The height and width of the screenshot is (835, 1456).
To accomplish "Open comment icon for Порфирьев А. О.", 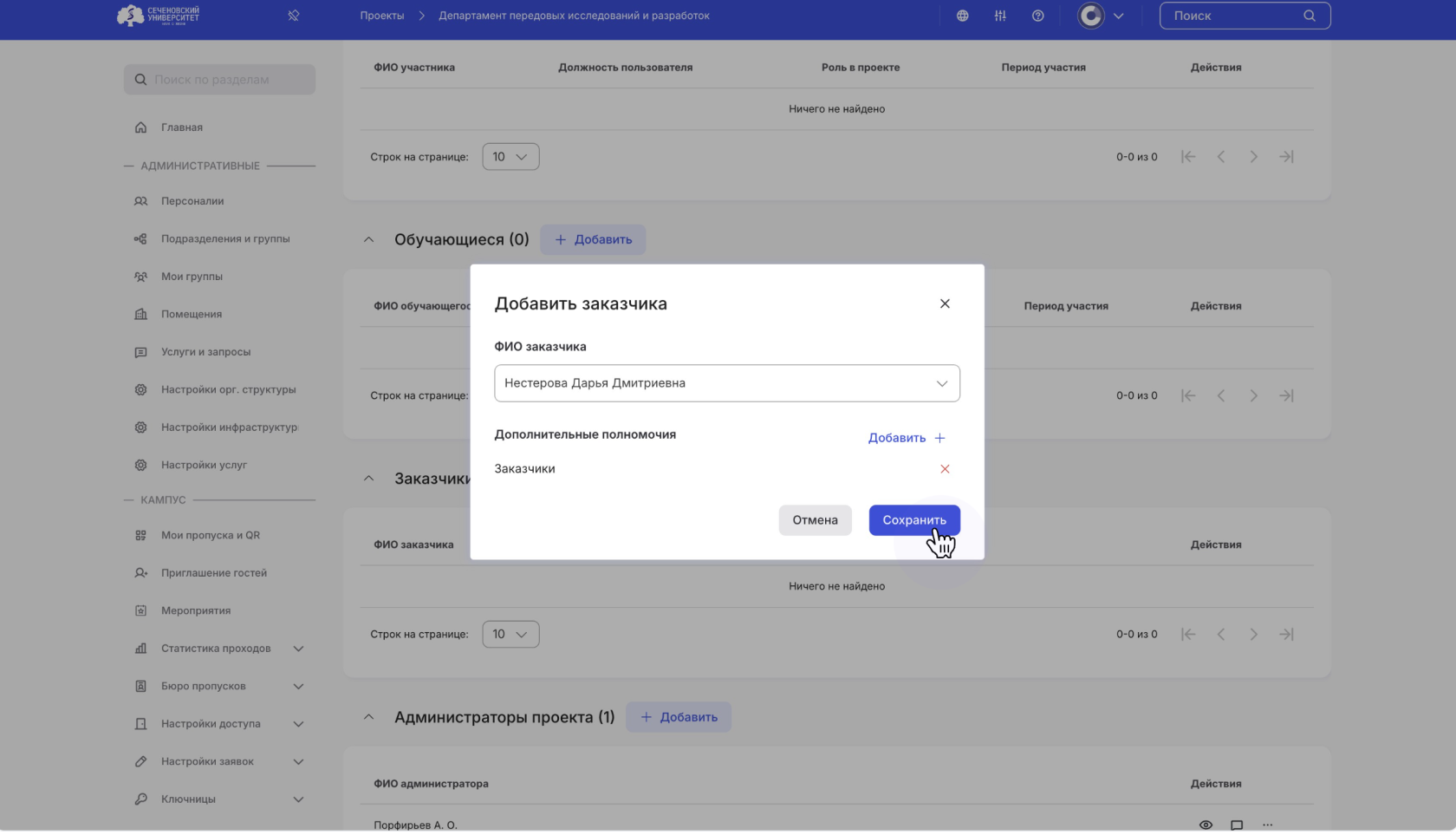I will [x=1237, y=825].
